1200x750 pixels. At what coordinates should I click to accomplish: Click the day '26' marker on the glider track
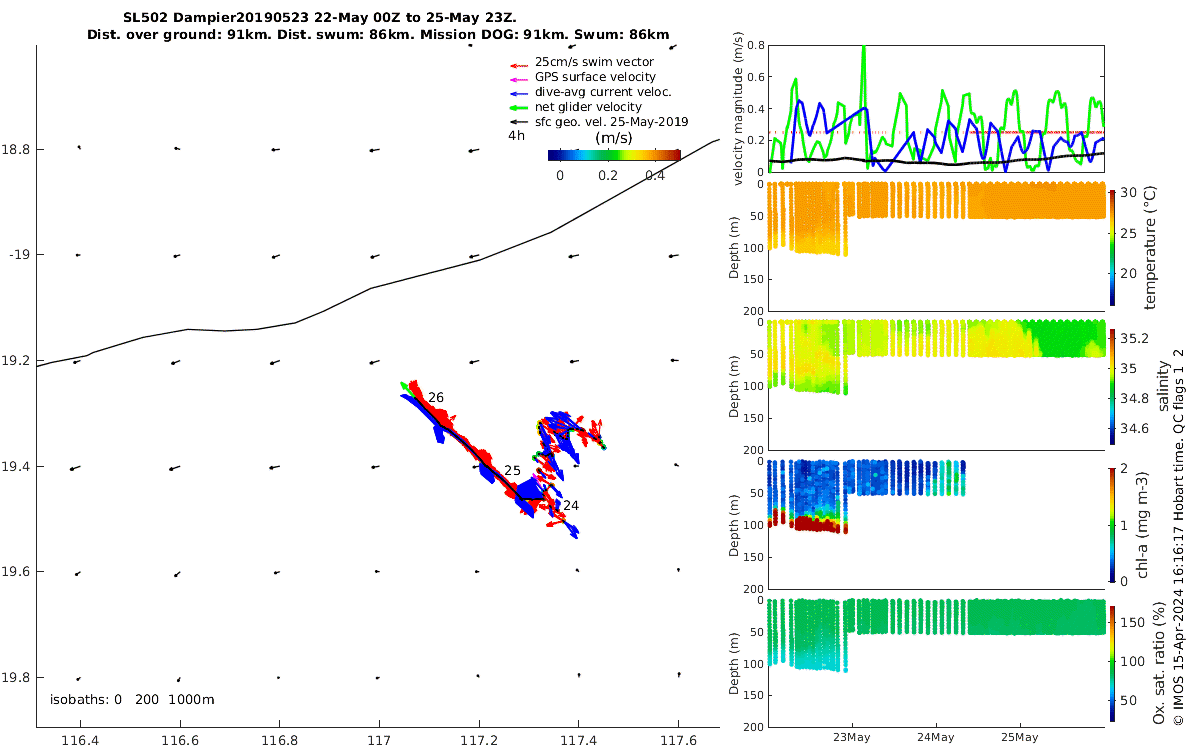pyautogui.click(x=436, y=398)
